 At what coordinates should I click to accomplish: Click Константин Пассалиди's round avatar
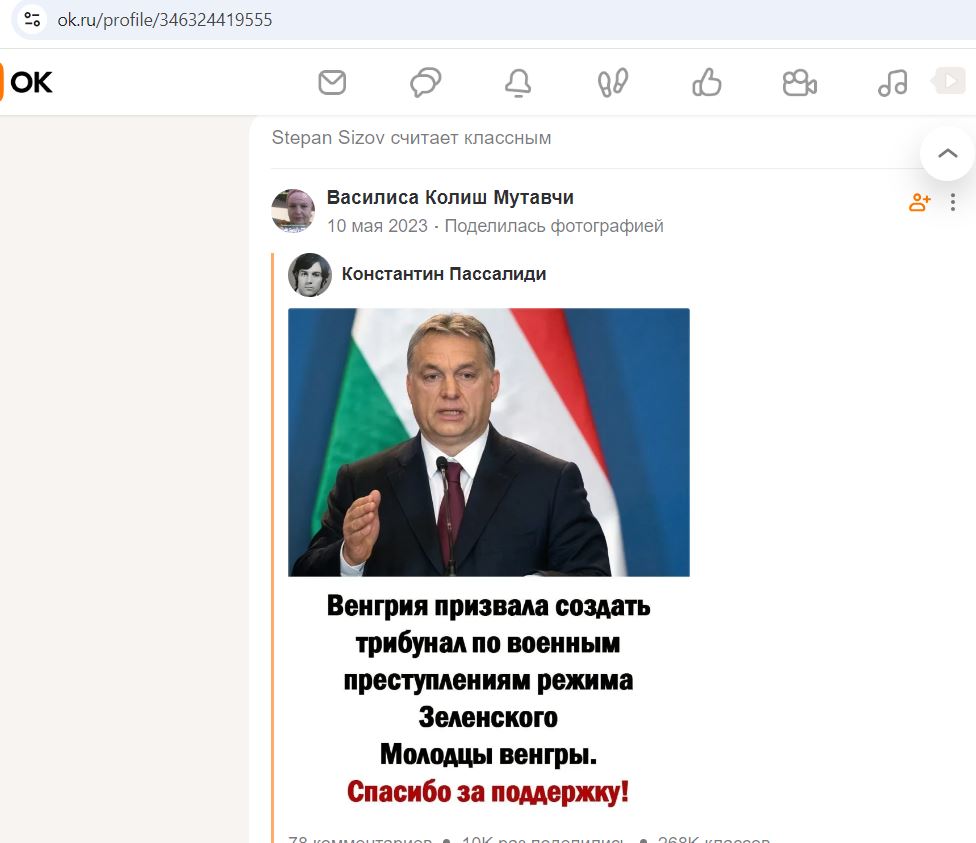tap(310, 275)
